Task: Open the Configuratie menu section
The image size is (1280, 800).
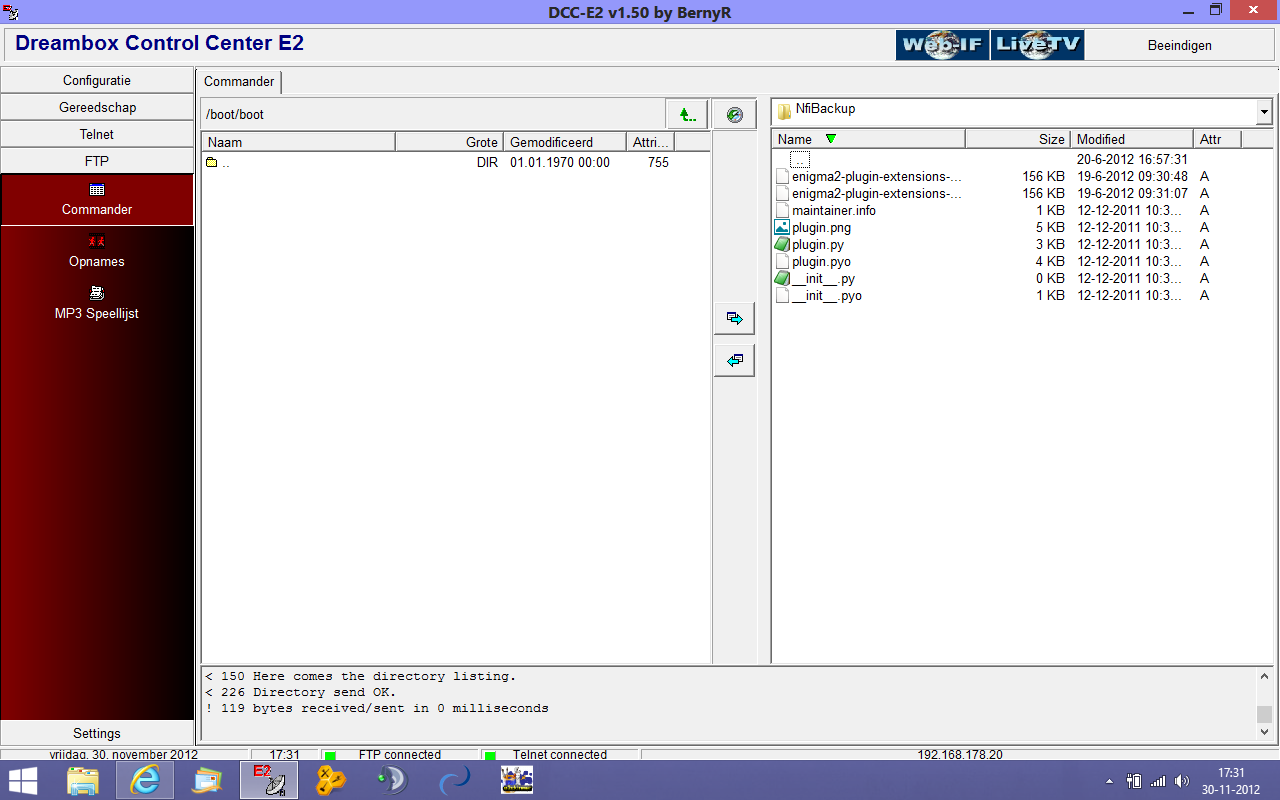Action: [97, 80]
